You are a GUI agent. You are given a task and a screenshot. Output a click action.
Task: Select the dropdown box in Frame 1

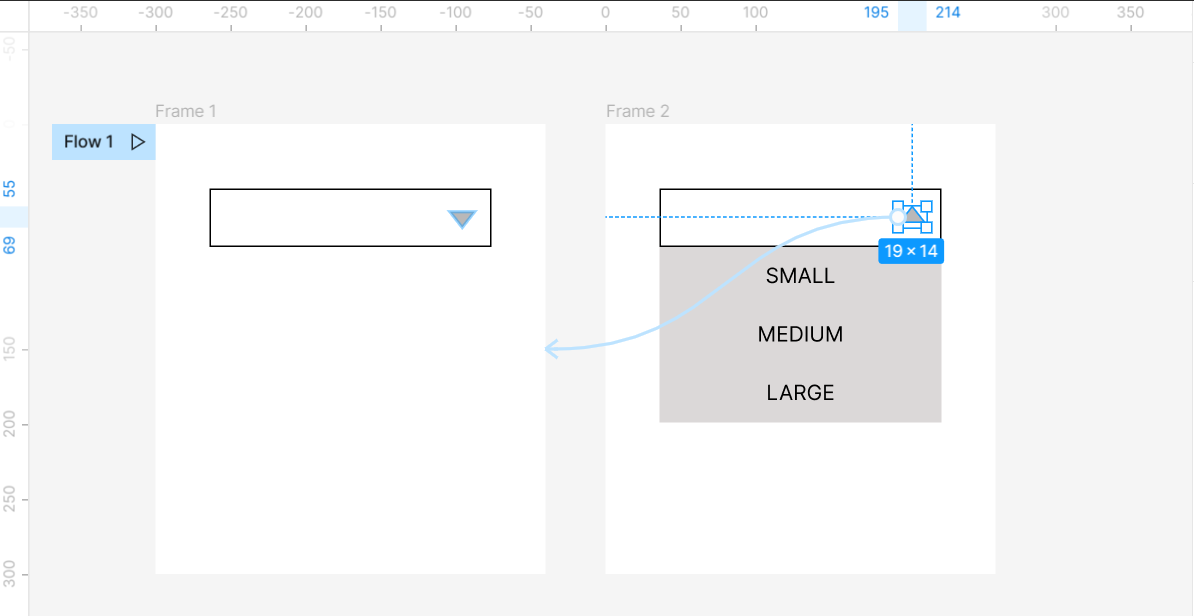coord(330,217)
